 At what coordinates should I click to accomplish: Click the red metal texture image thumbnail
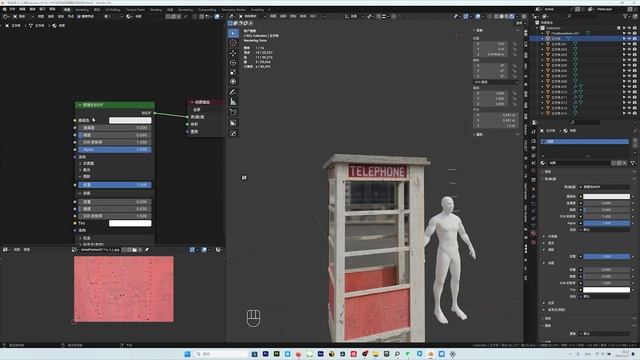(x=124, y=289)
